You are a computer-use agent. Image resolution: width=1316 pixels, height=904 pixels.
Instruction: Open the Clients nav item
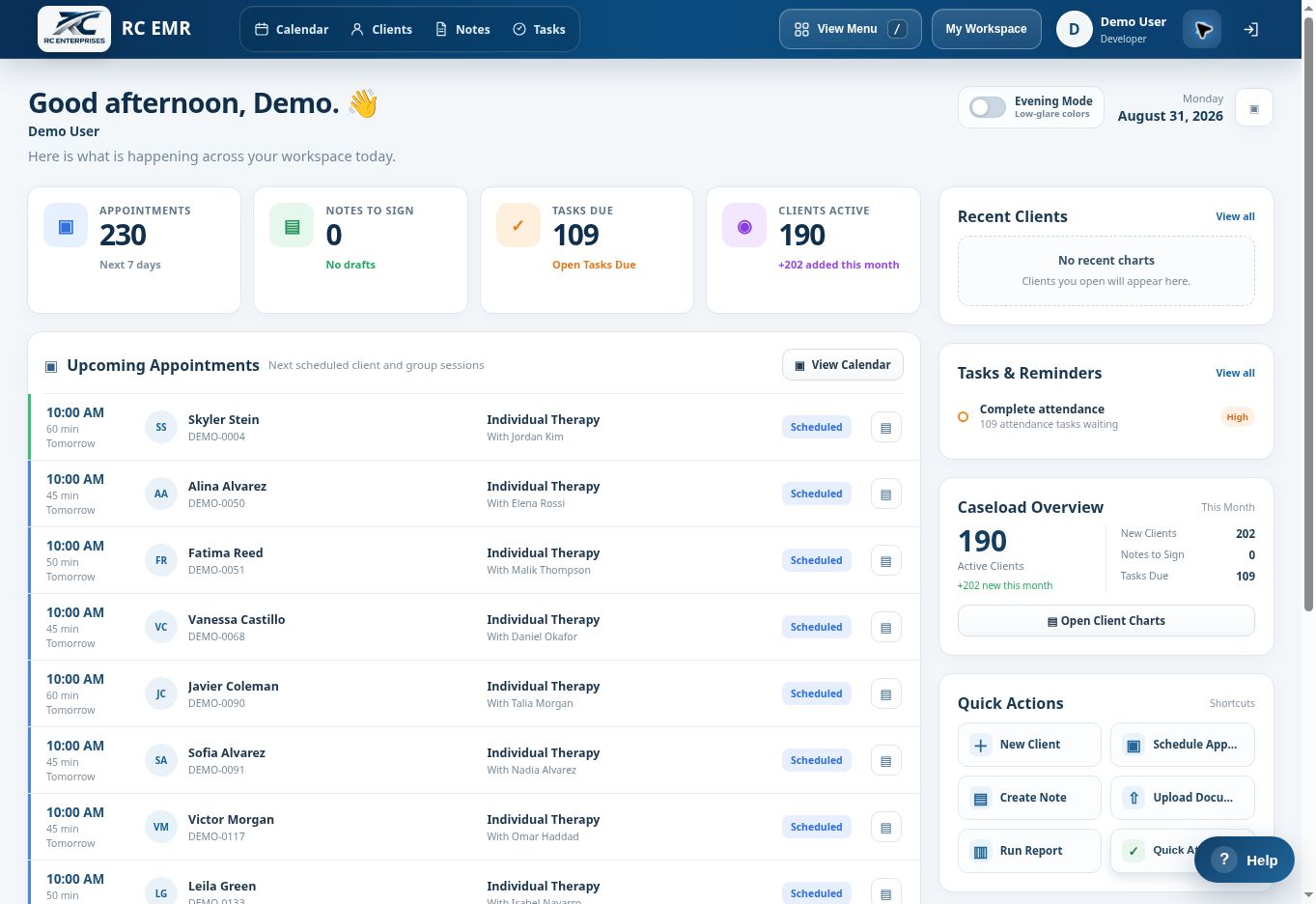click(x=381, y=29)
